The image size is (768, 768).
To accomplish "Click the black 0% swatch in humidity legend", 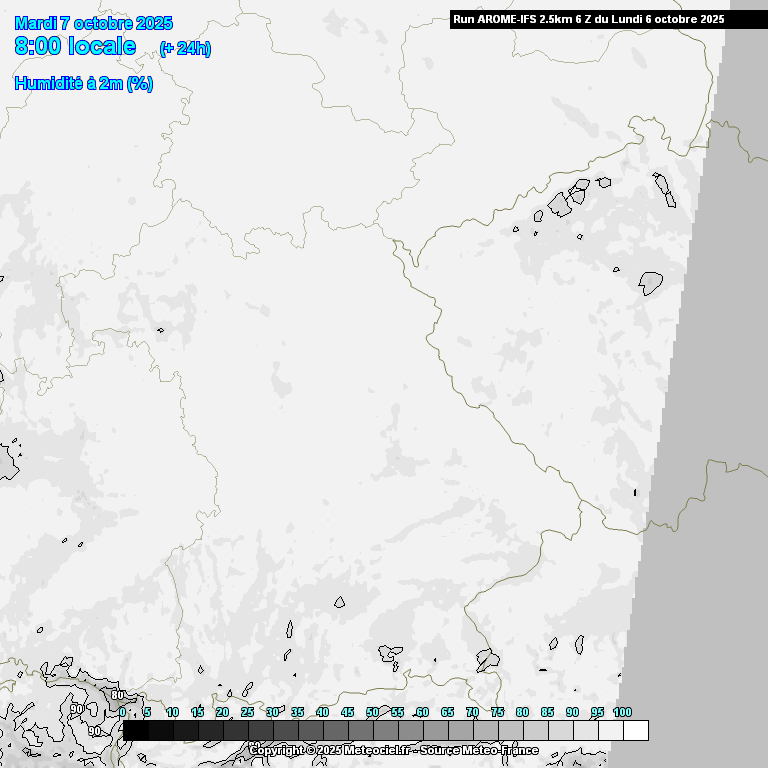I will (135, 731).
